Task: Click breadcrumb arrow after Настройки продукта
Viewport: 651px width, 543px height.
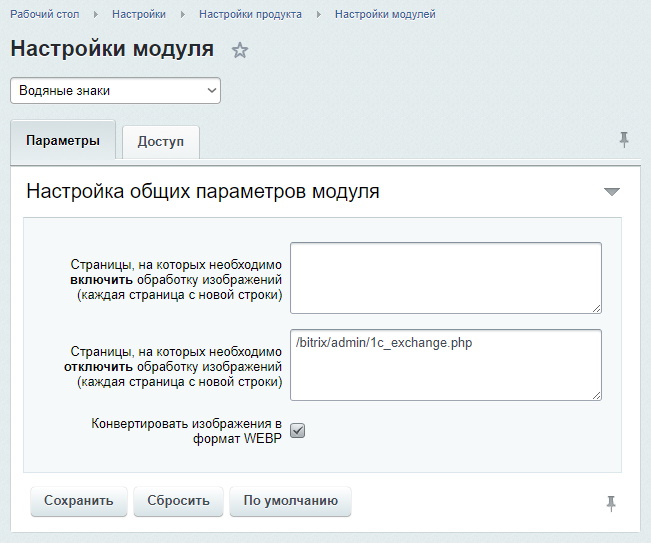Action: [321, 15]
